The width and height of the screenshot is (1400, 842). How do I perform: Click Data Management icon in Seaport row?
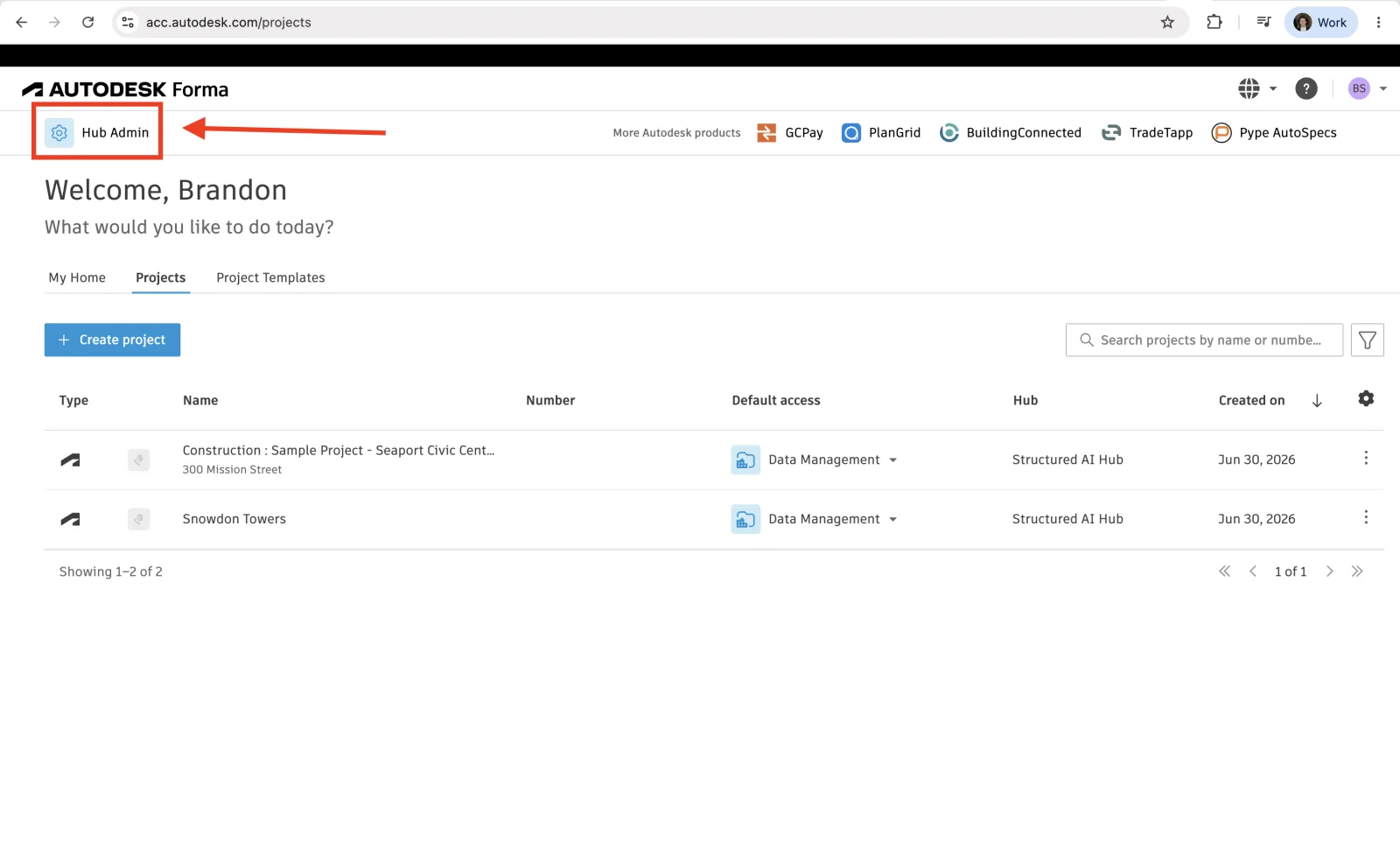[x=745, y=460]
